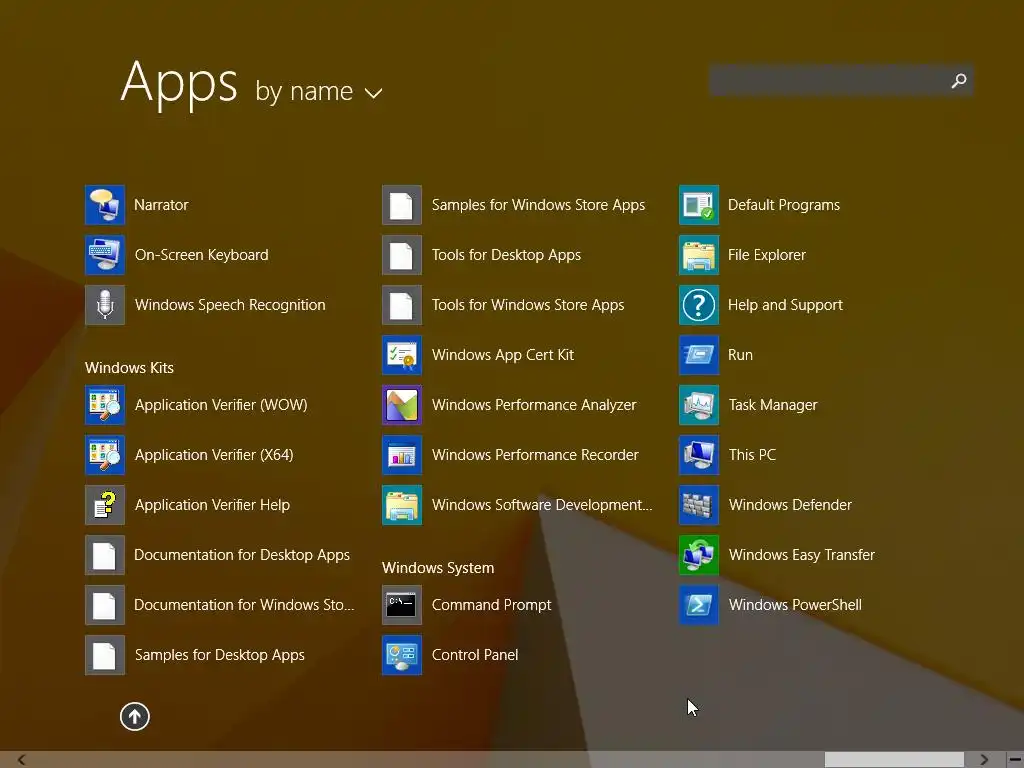
Task: Launch the Windows Performance Analyzer icon
Action: (x=402, y=405)
